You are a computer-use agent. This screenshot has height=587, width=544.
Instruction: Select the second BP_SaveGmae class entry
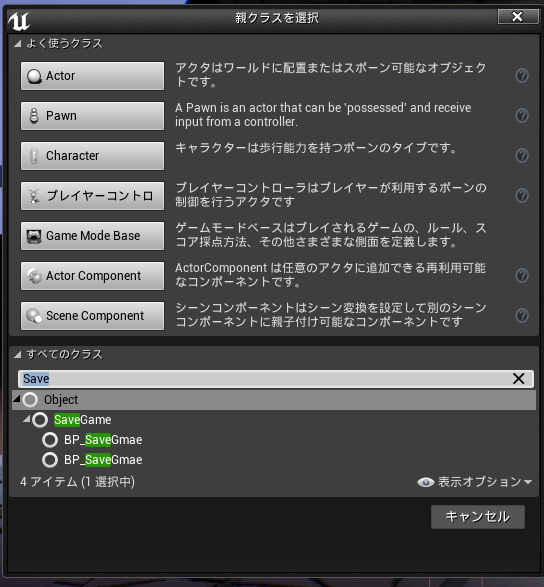pyautogui.click(x=92, y=460)
